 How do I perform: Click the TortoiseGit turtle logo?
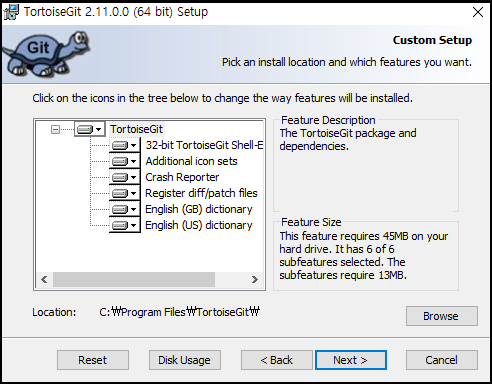point(46,54)
